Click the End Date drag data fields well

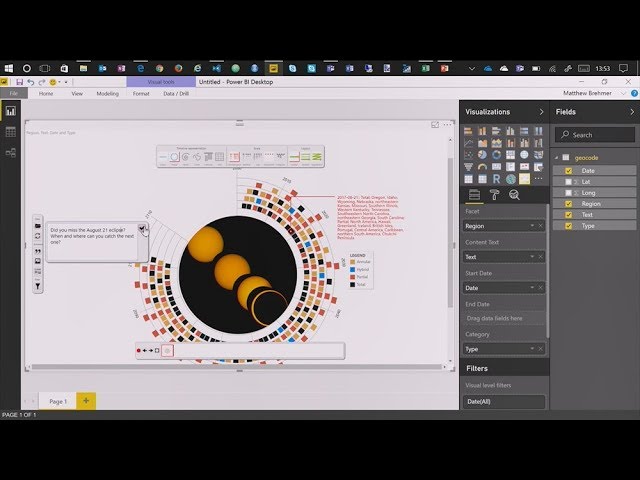point(504,318)
